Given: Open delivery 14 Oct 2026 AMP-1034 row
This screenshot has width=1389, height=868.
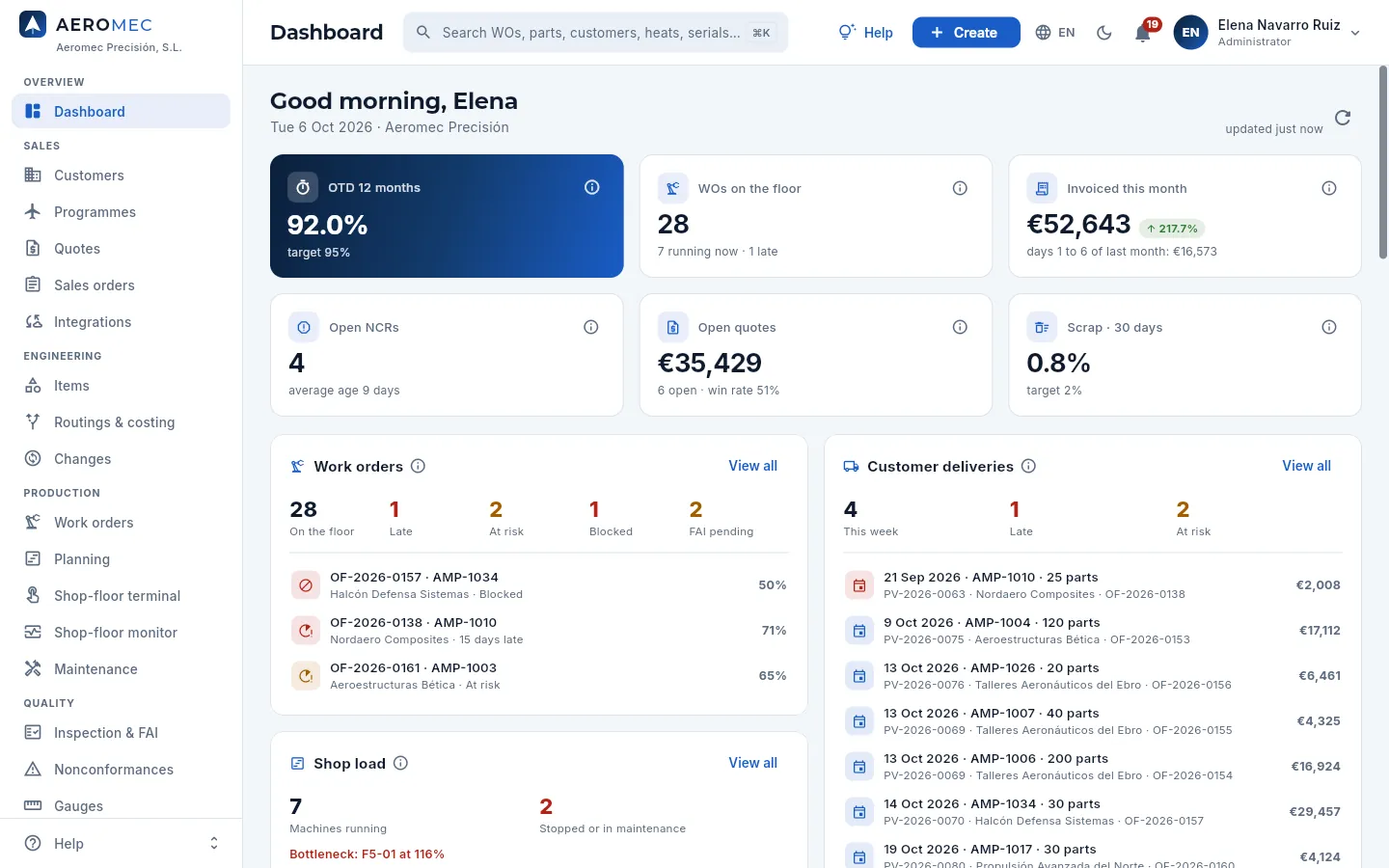Looking at the screenshot, I should point(1093,812).
